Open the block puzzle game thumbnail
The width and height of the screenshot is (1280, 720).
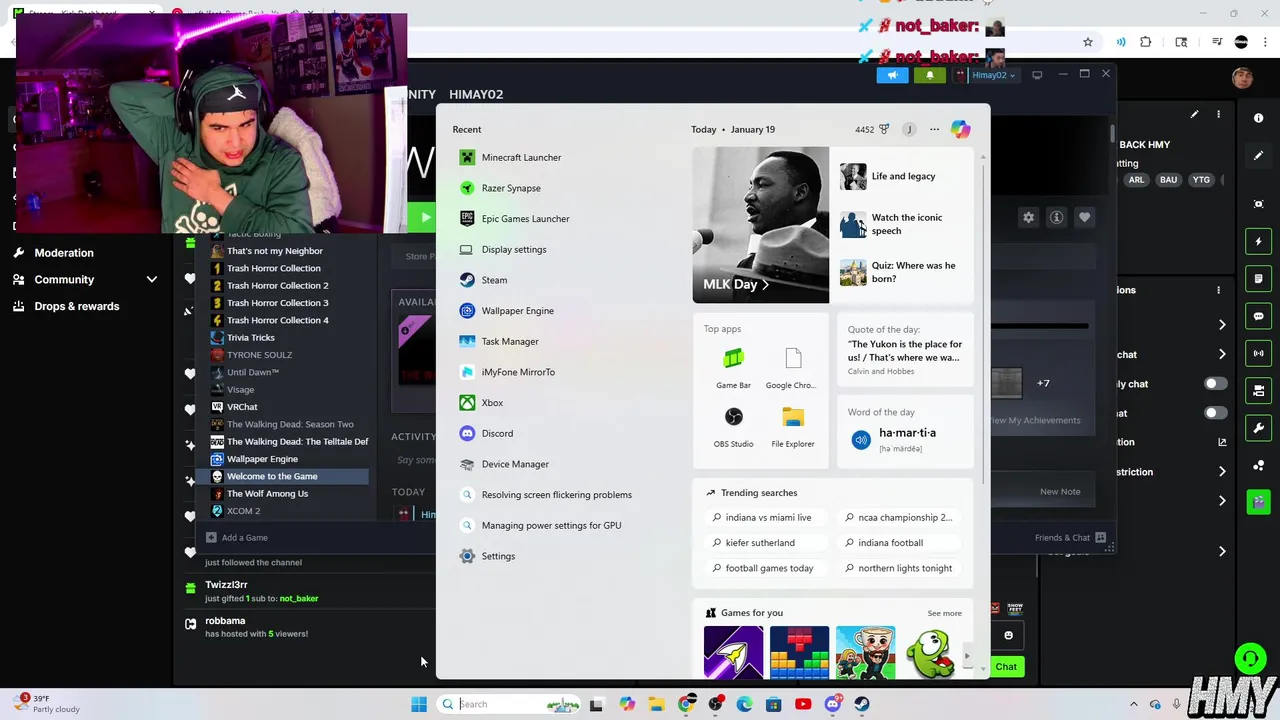[799, 652]
